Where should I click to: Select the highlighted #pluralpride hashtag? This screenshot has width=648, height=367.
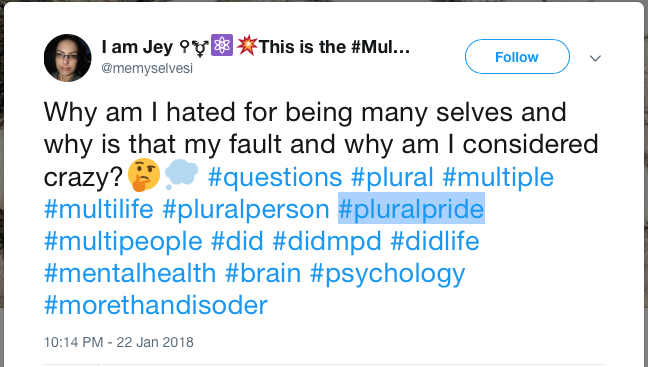pyautogui.click(x=411, y=209)
